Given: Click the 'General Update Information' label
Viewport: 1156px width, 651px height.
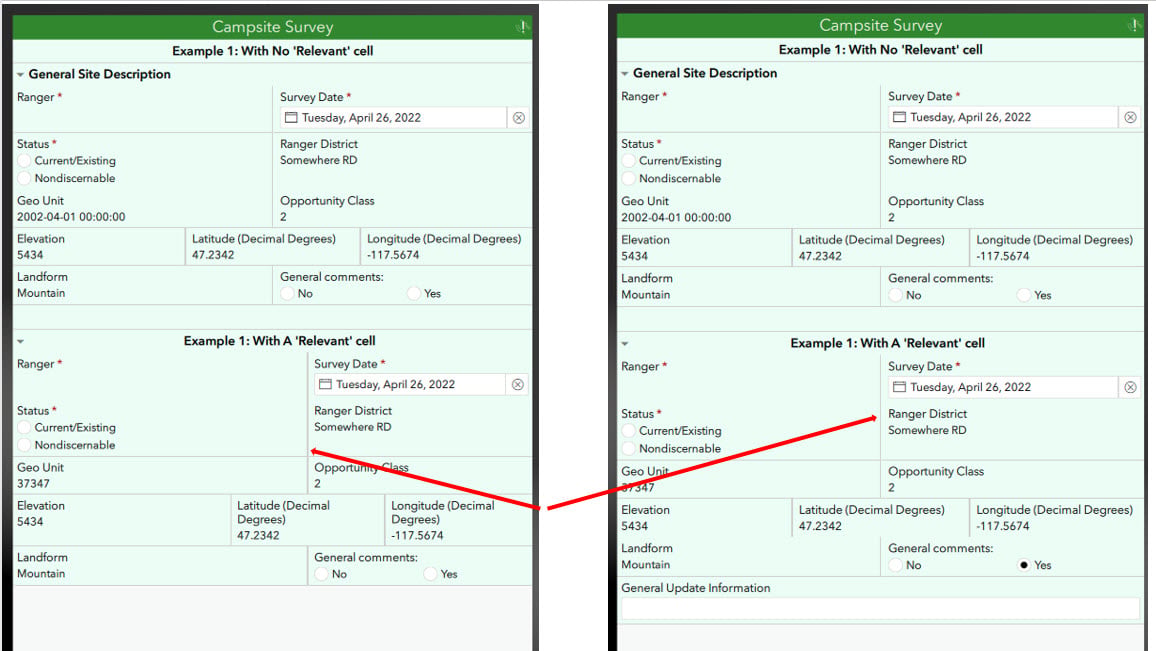Looking at the screenshot, I should 696,588.
